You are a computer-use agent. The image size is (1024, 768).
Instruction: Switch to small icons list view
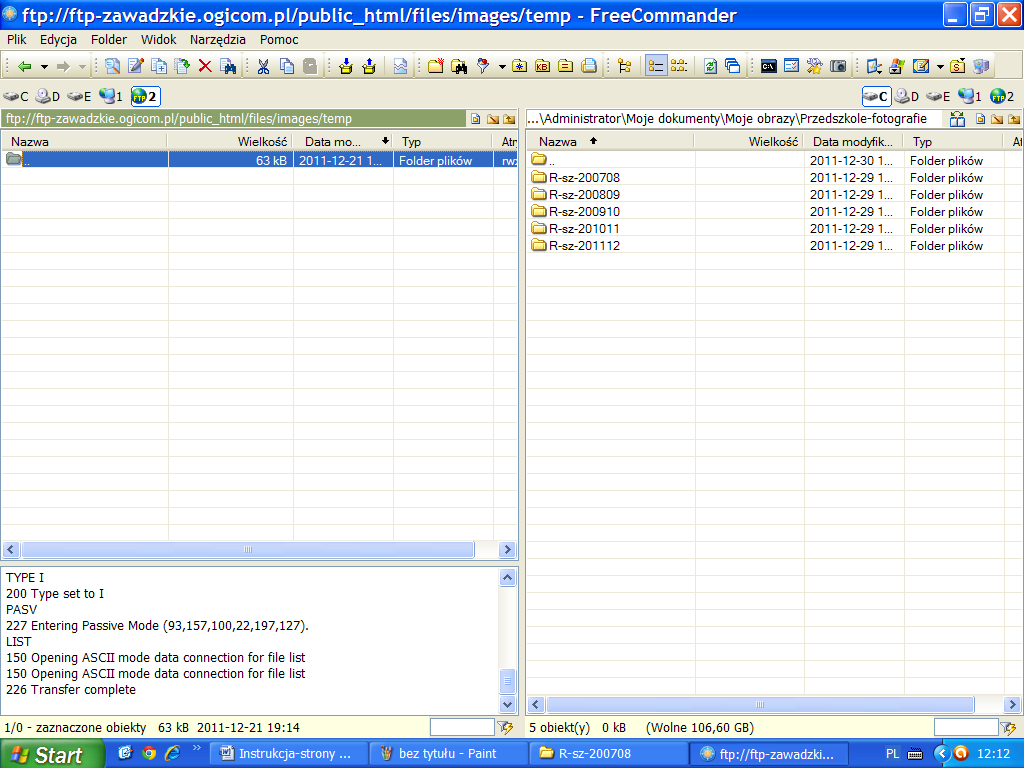click(x=679, y=66)
